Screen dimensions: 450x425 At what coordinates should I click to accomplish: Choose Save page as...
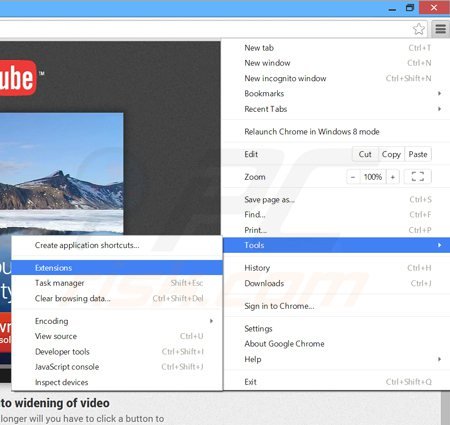point(337,199)
